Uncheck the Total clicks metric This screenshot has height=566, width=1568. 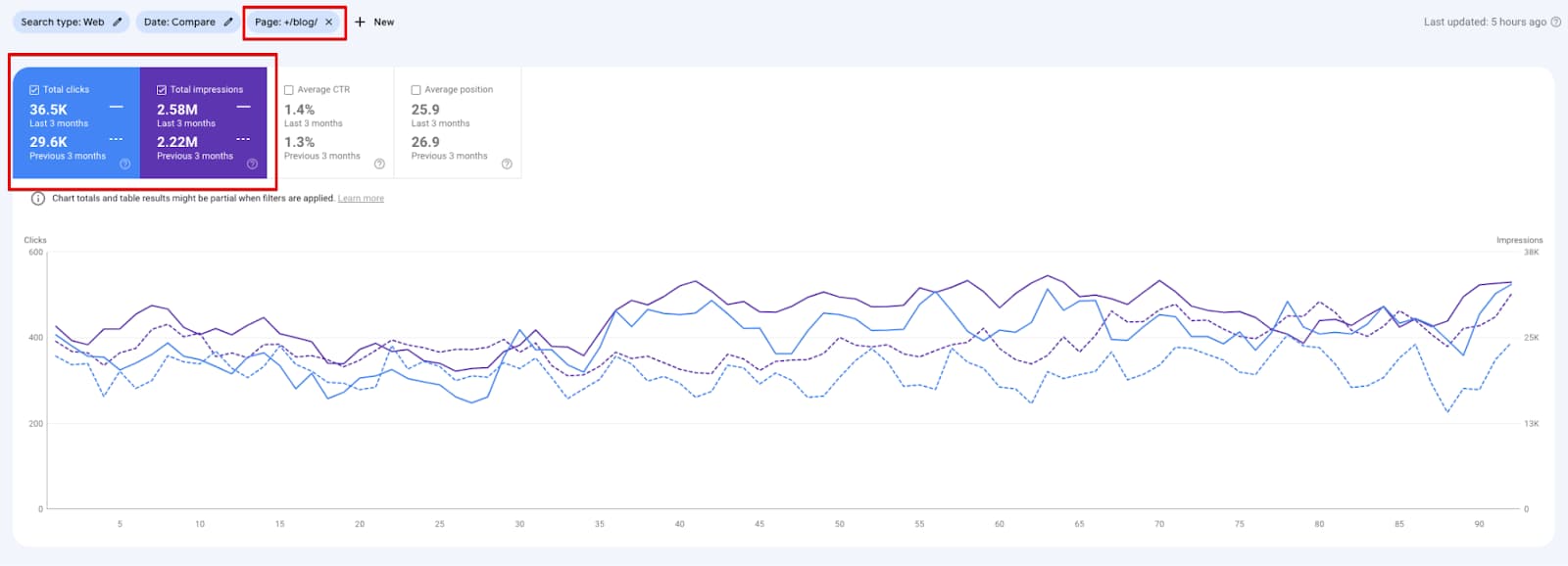click(x=35, y=88)
